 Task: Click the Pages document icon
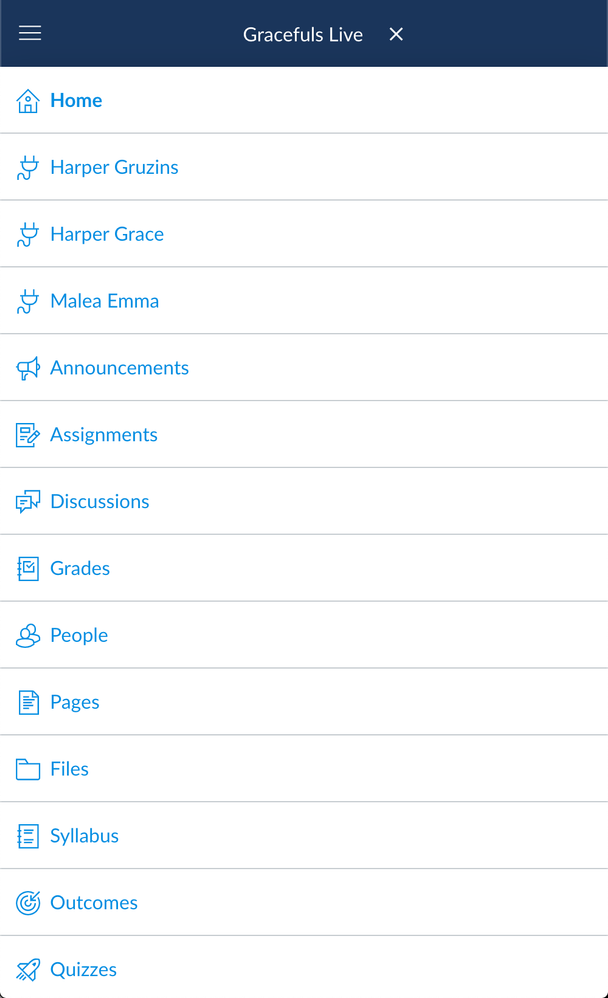pos(27,702)
